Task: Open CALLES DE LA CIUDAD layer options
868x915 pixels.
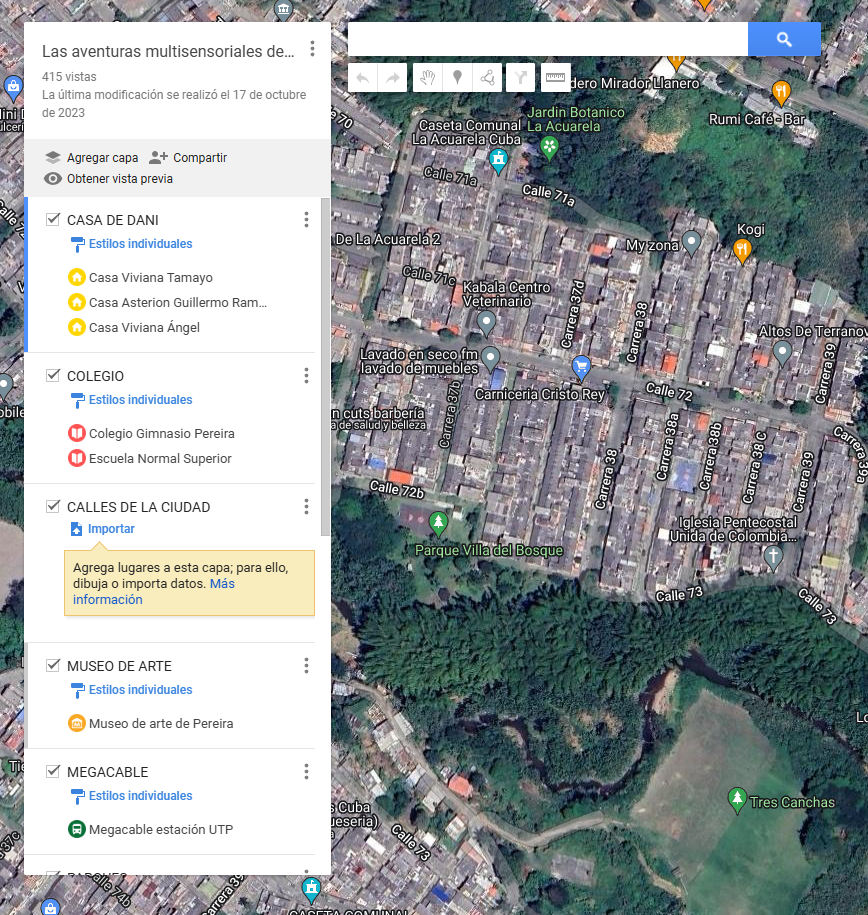Action: tap(306, 507)
